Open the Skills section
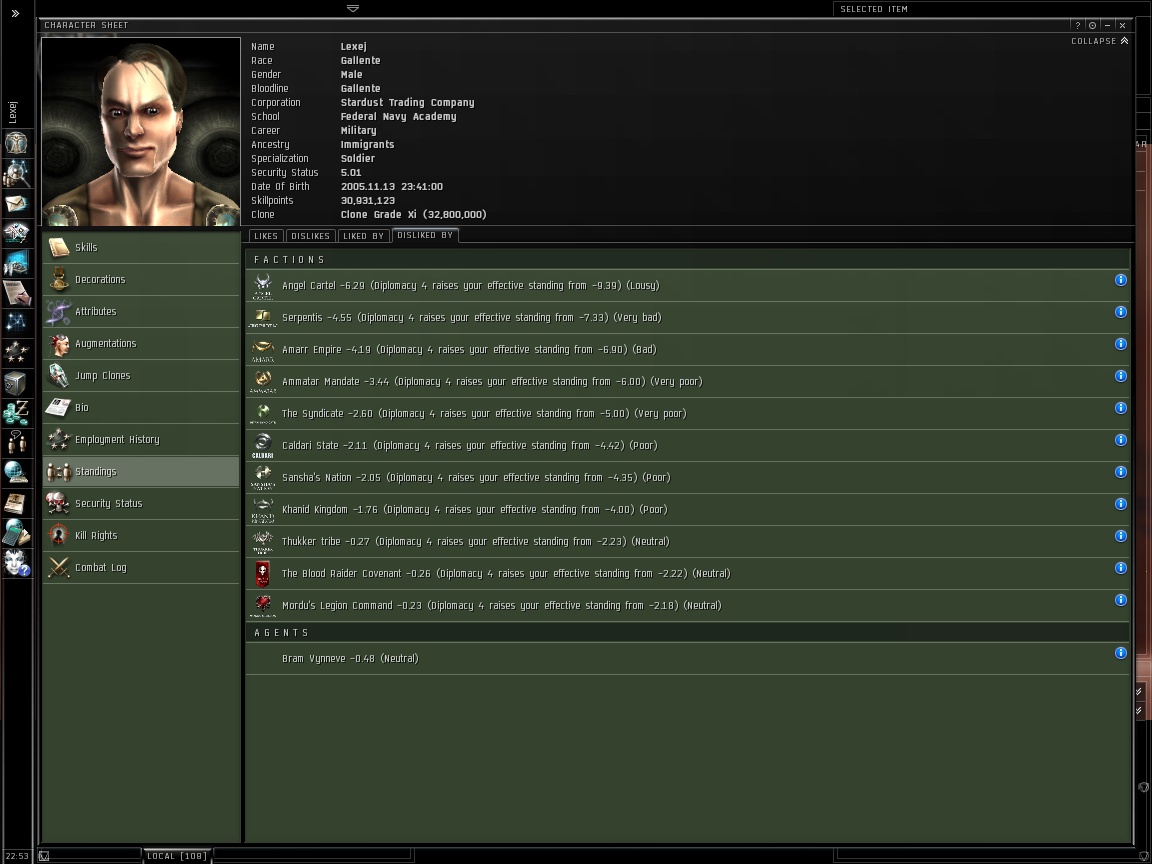The height and width of the screenshot is (864, 1152). (x=141, y=248)
